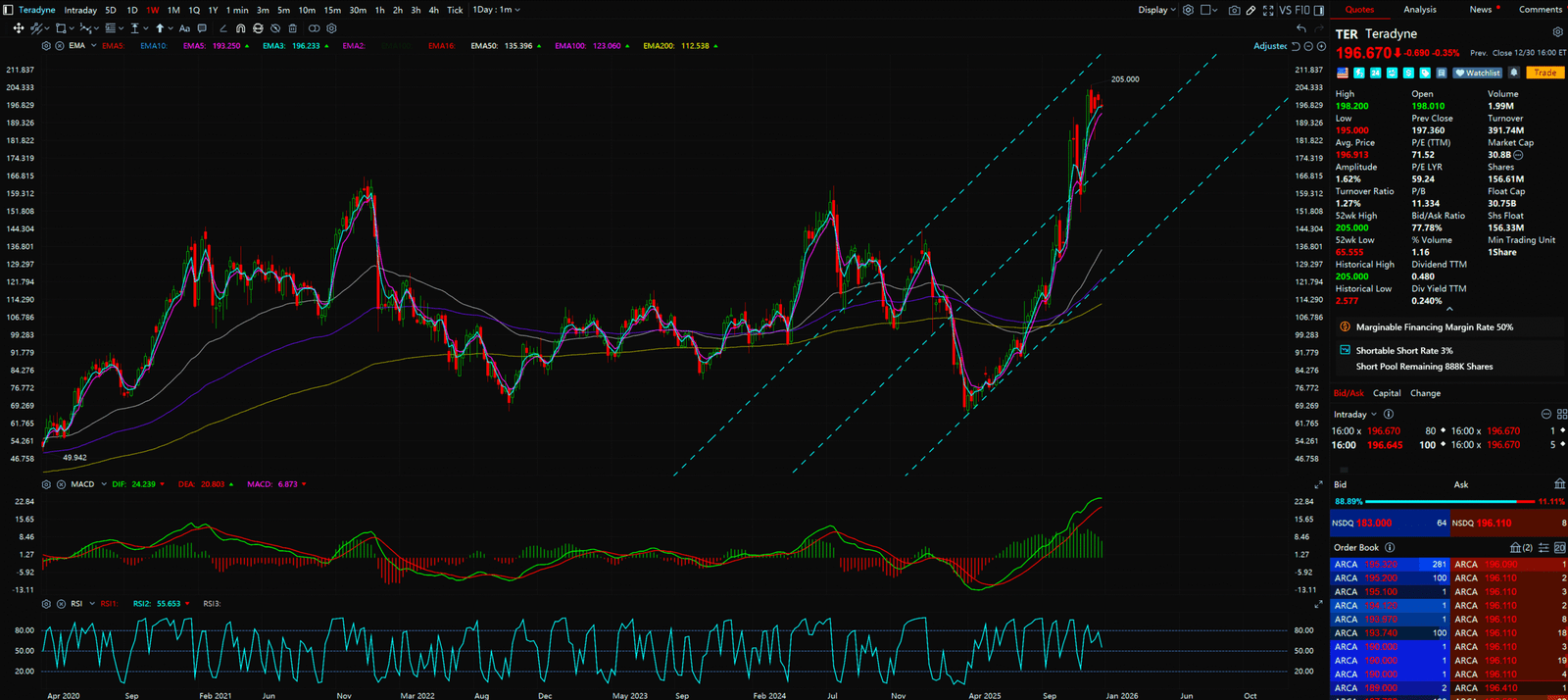
Task: Click the price alert bell icon
Action: 1514,73
